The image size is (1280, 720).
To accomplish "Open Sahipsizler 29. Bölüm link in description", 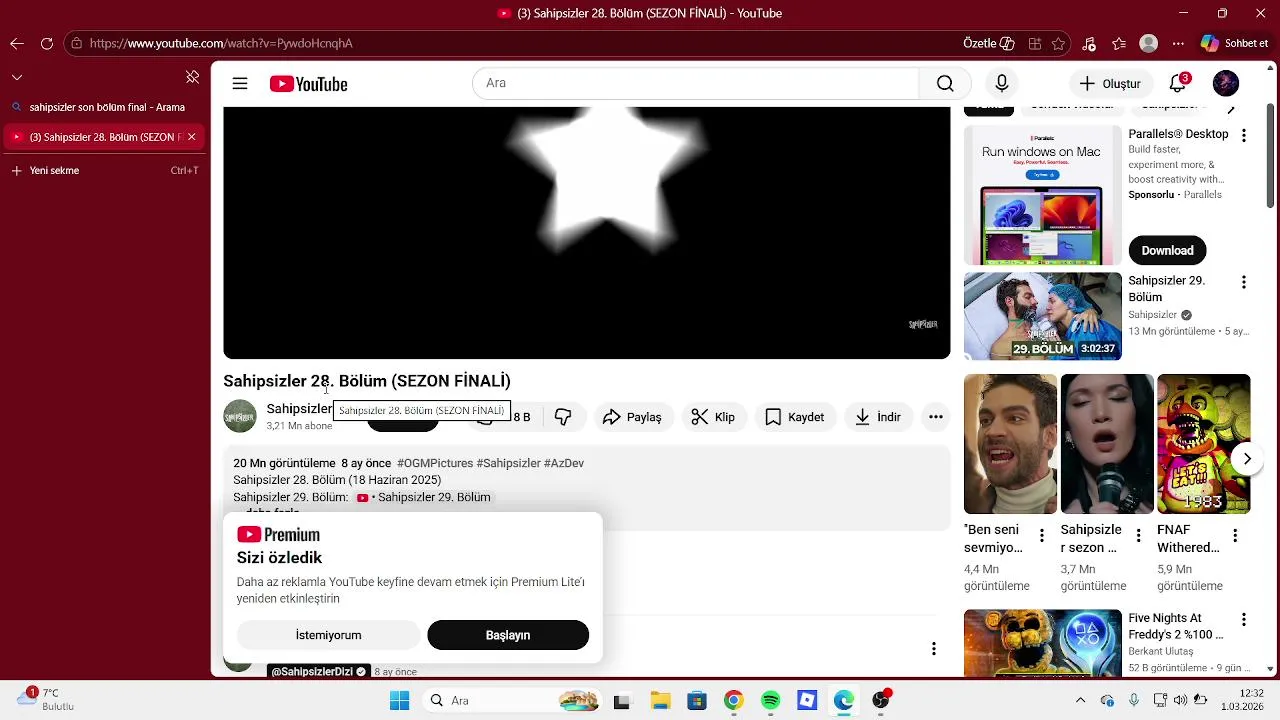I will pos(424,497).
